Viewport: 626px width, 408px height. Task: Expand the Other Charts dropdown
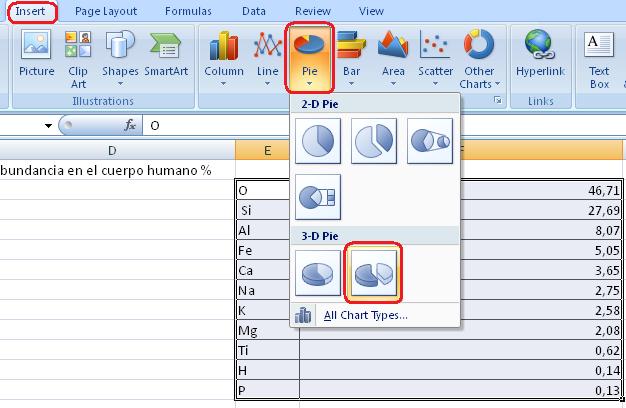[479, 59]
